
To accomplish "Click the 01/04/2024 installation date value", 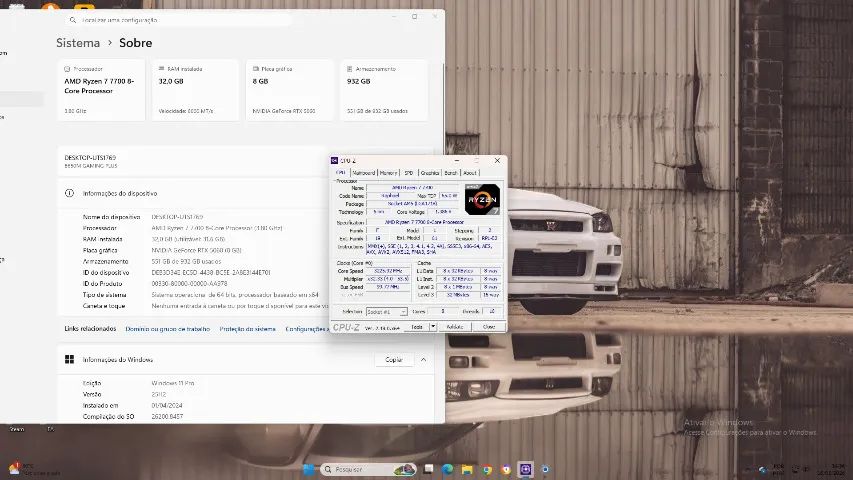I will (x=166, y=405).
